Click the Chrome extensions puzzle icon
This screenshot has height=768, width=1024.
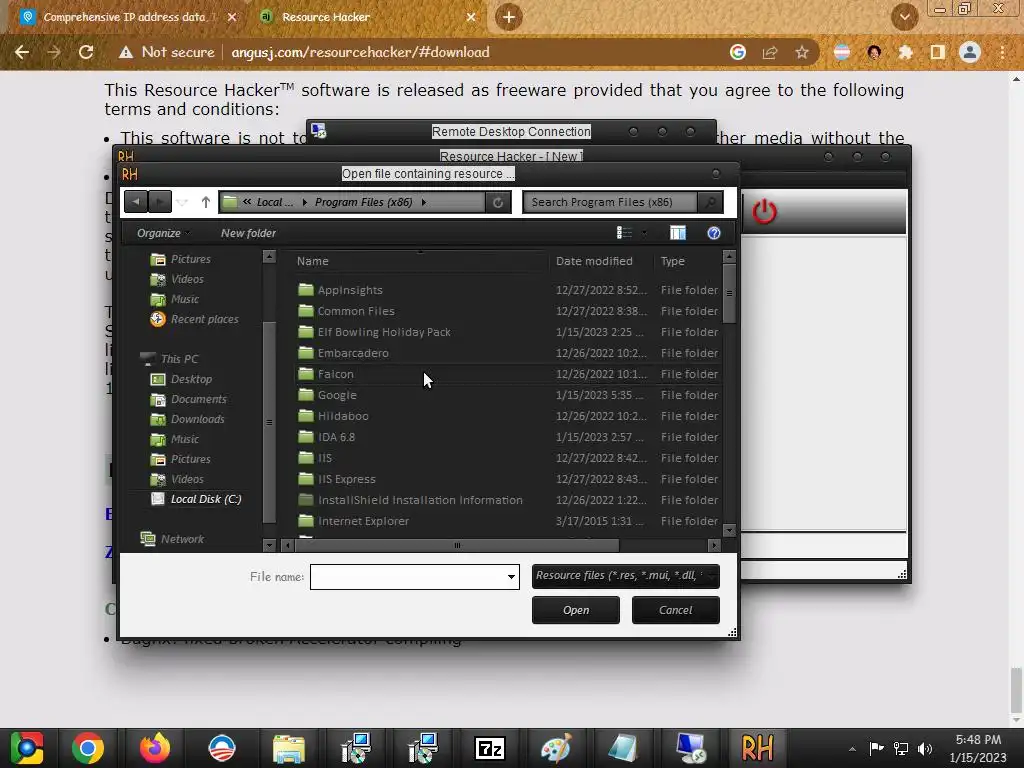click(905, 52)
